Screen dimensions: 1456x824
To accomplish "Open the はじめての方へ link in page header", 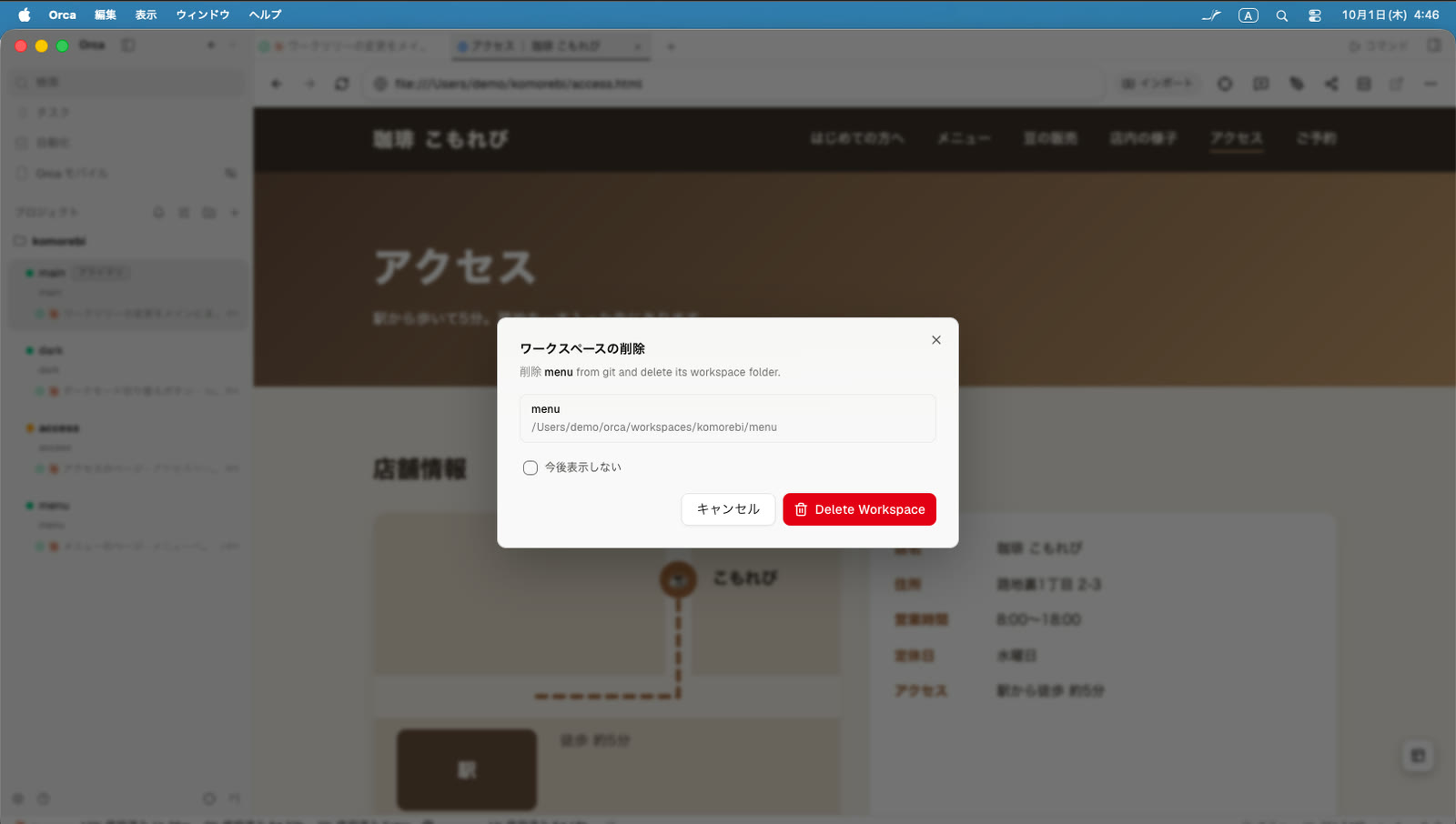I will click(857, 138).
